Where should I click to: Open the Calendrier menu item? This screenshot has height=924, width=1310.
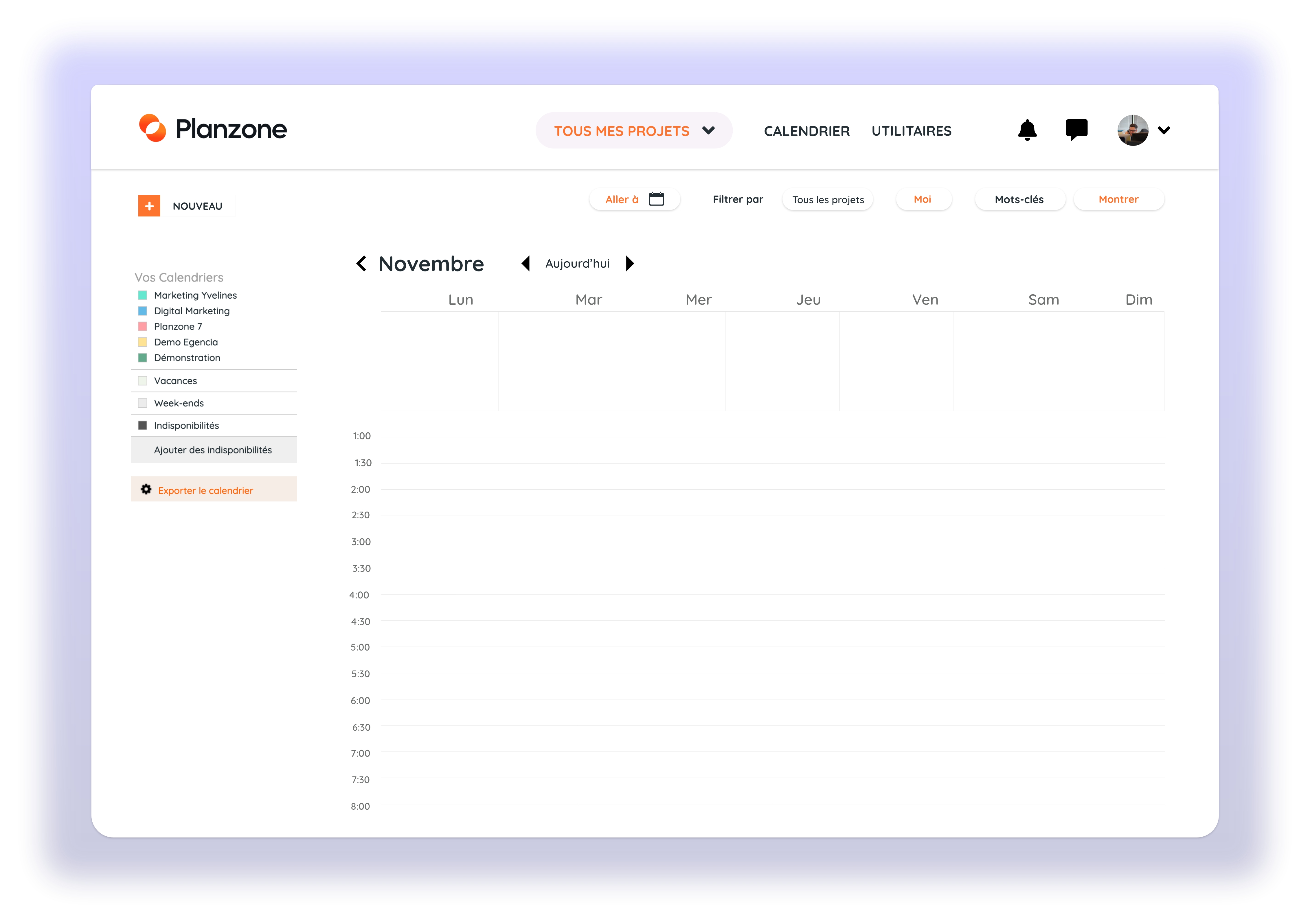pyautogui.click(x=806, y=131)
